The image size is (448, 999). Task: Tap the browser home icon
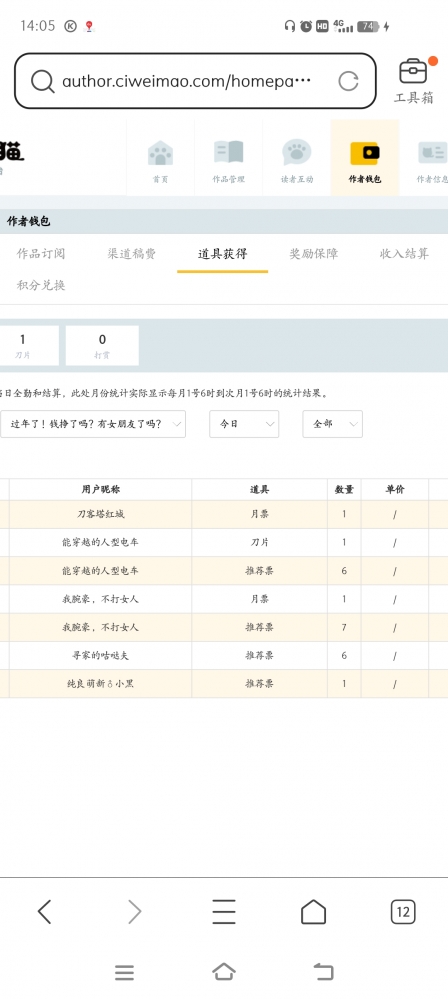(x=313, y=912)
